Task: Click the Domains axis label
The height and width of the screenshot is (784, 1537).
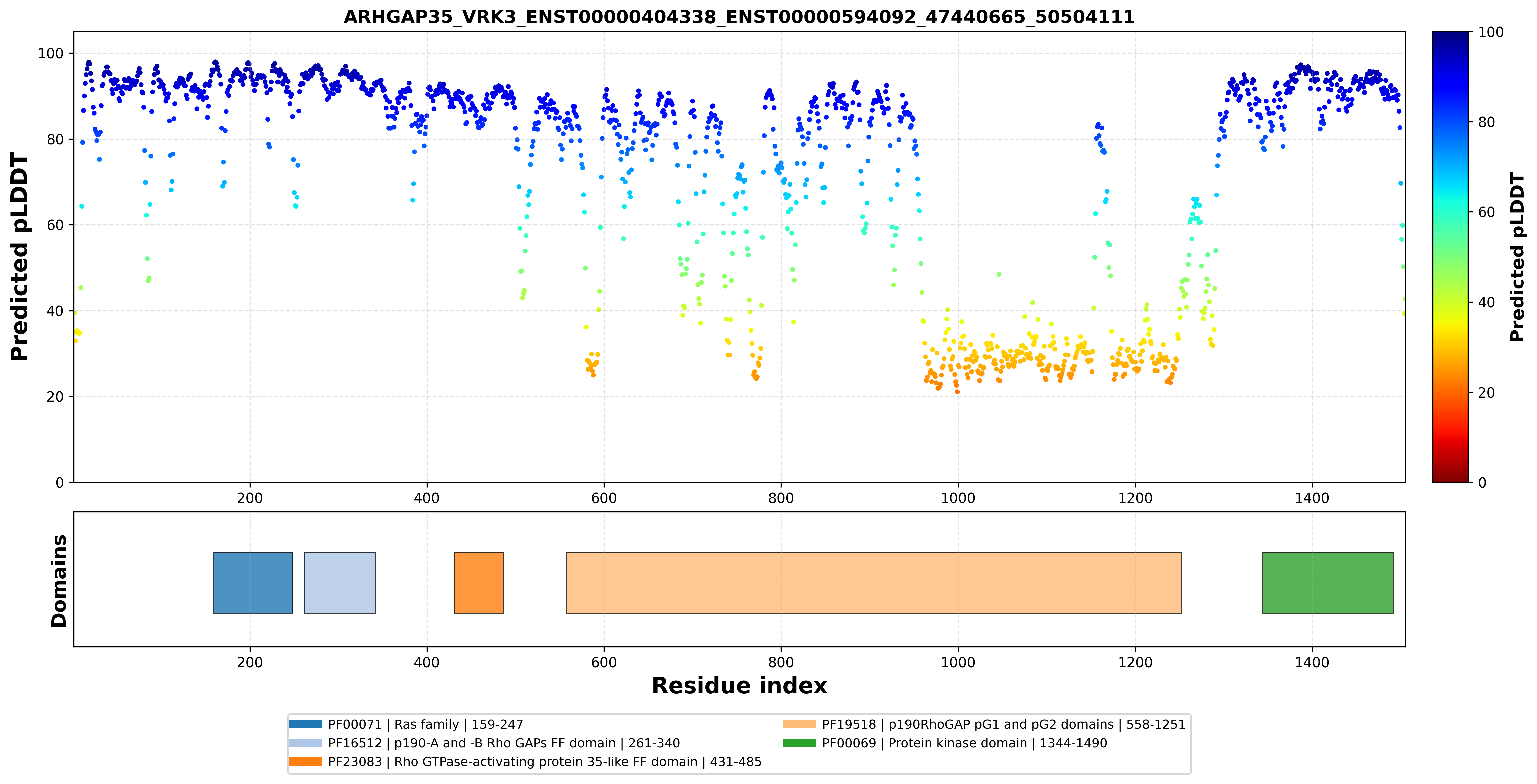Action: [x=58, y=581]
